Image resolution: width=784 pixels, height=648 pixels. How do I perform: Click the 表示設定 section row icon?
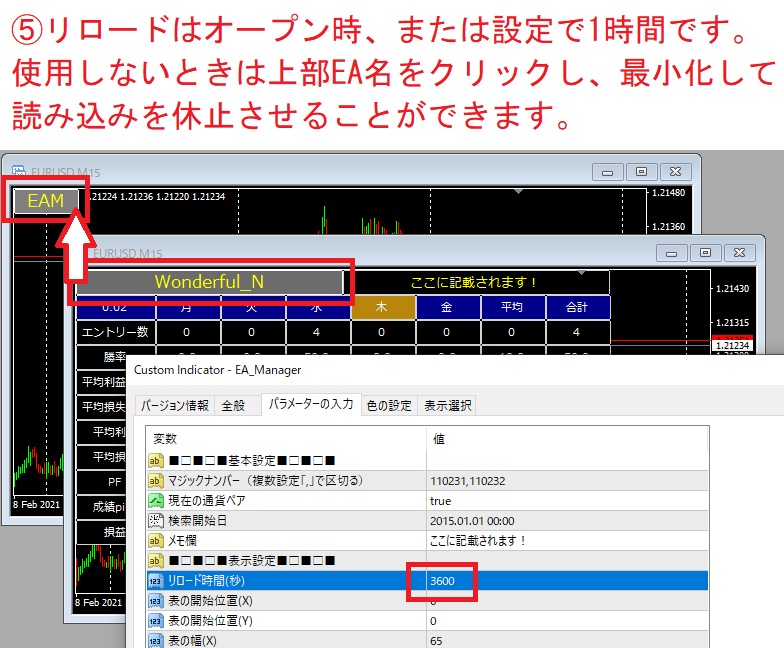click(x=156, y=560)
